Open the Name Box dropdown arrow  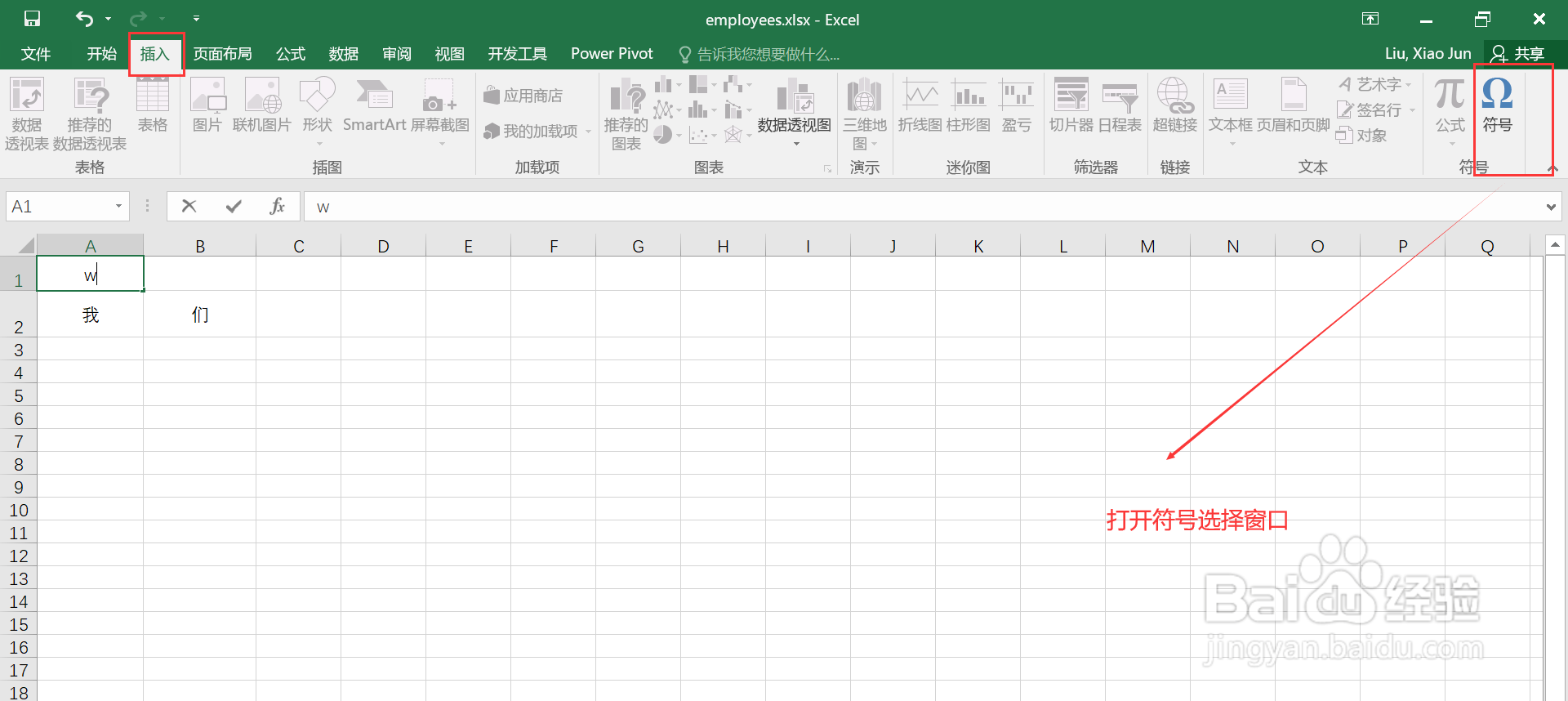coord(119,207)
